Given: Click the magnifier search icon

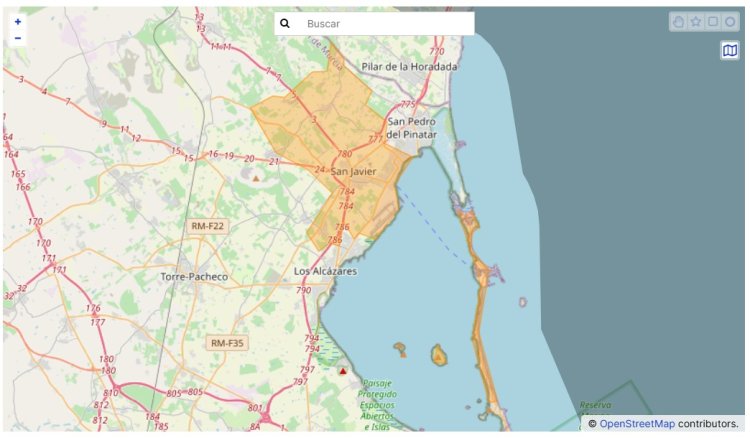Looking at the screenshot, I should pyautogui.click(x=285, y=23).
